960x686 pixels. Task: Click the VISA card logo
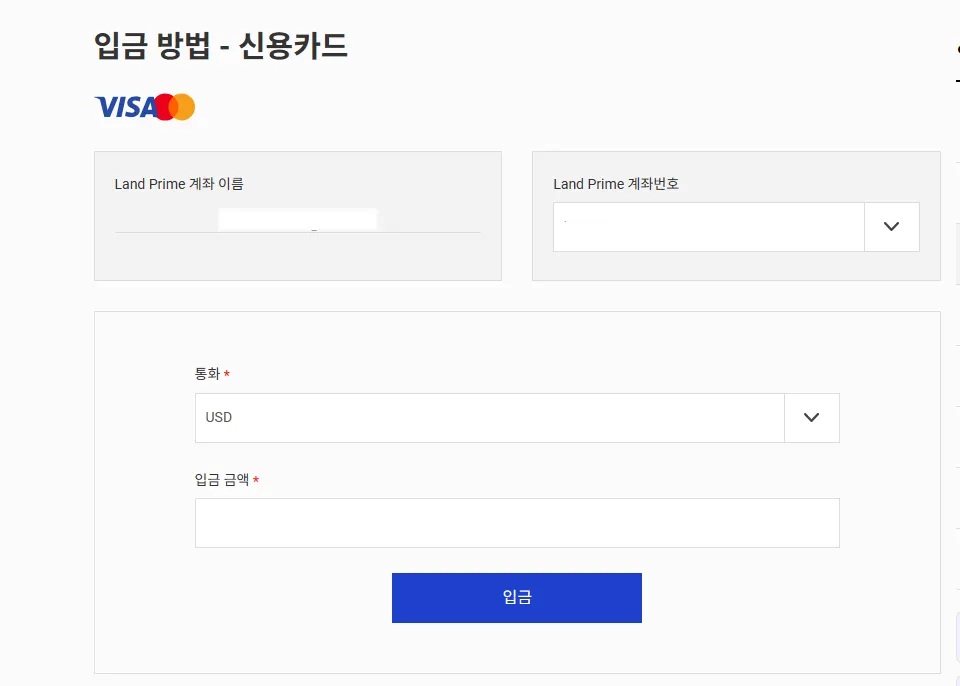[125, 107]
